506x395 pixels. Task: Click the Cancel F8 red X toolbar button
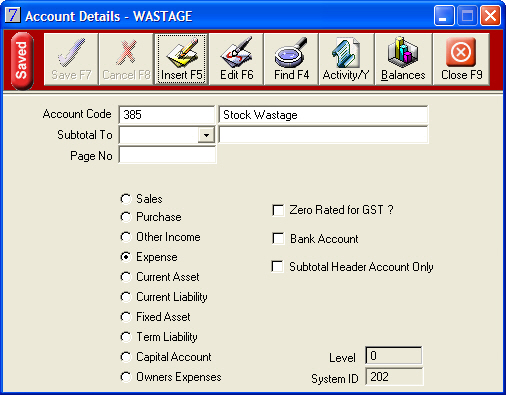coord(126,59)
